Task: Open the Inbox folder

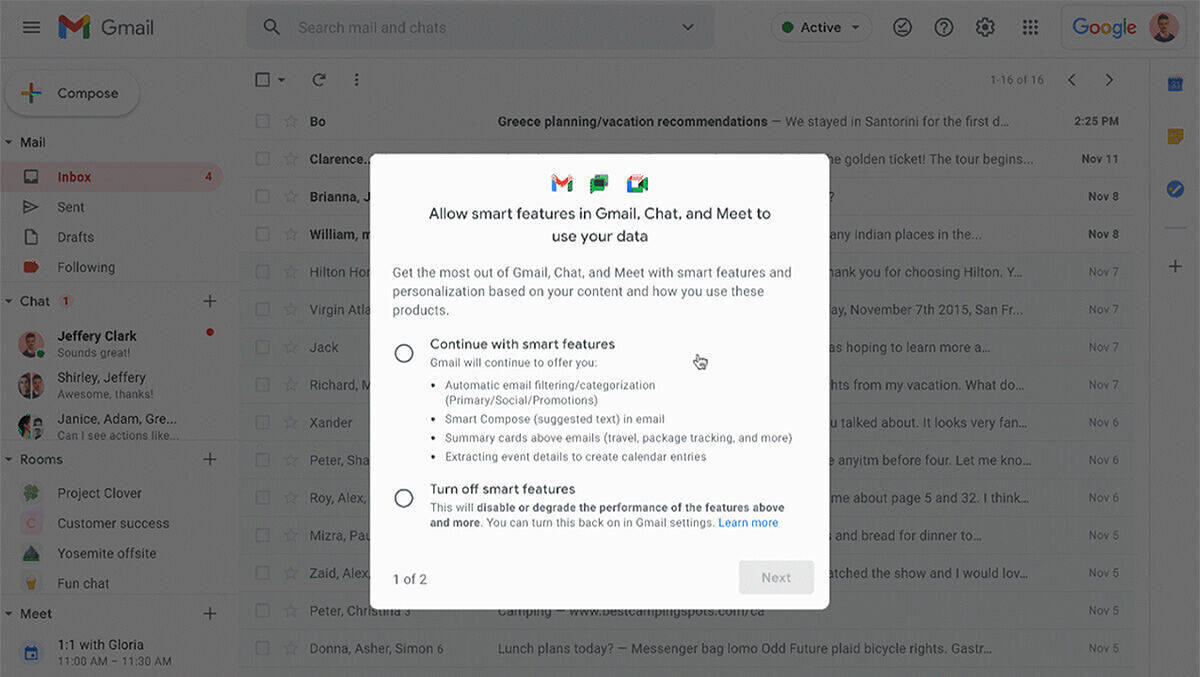Action: (111, 177)
